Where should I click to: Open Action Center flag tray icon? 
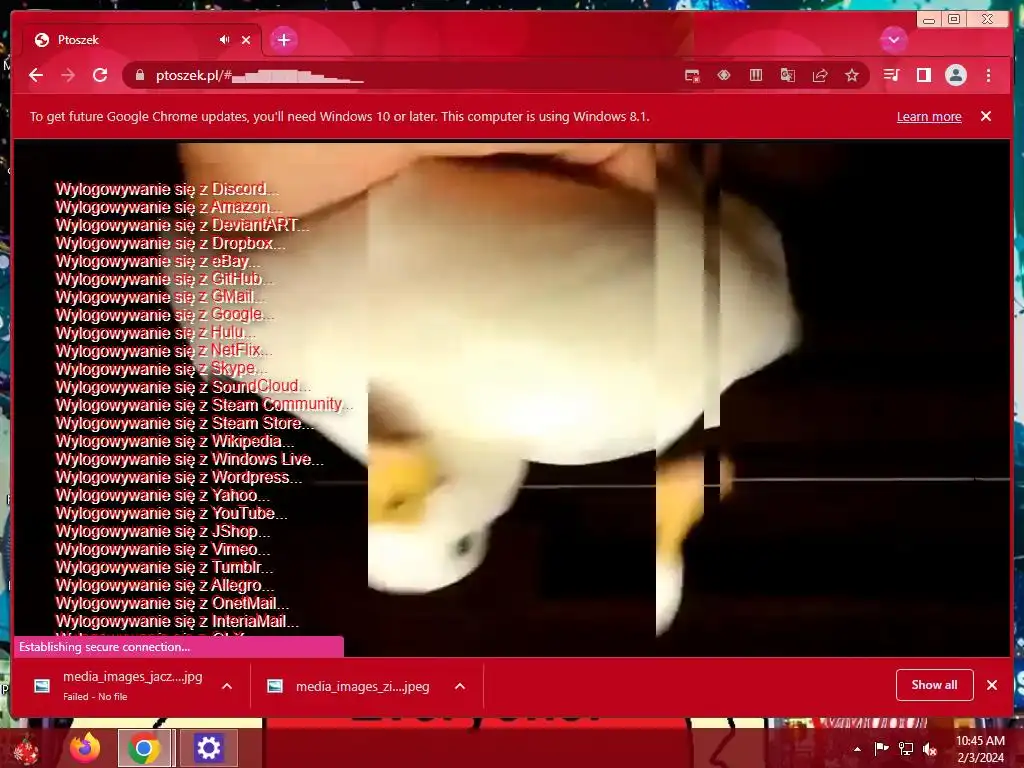point(881,749)
